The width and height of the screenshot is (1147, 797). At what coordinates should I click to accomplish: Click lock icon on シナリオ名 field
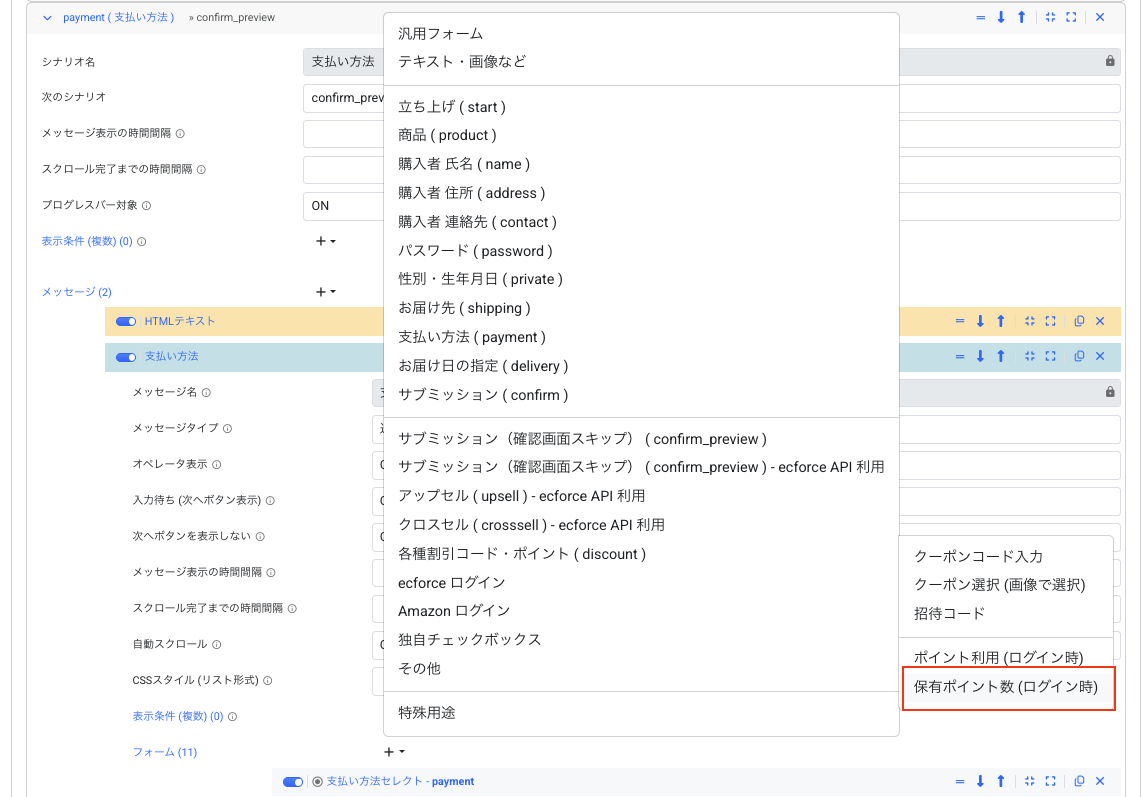1110,61
